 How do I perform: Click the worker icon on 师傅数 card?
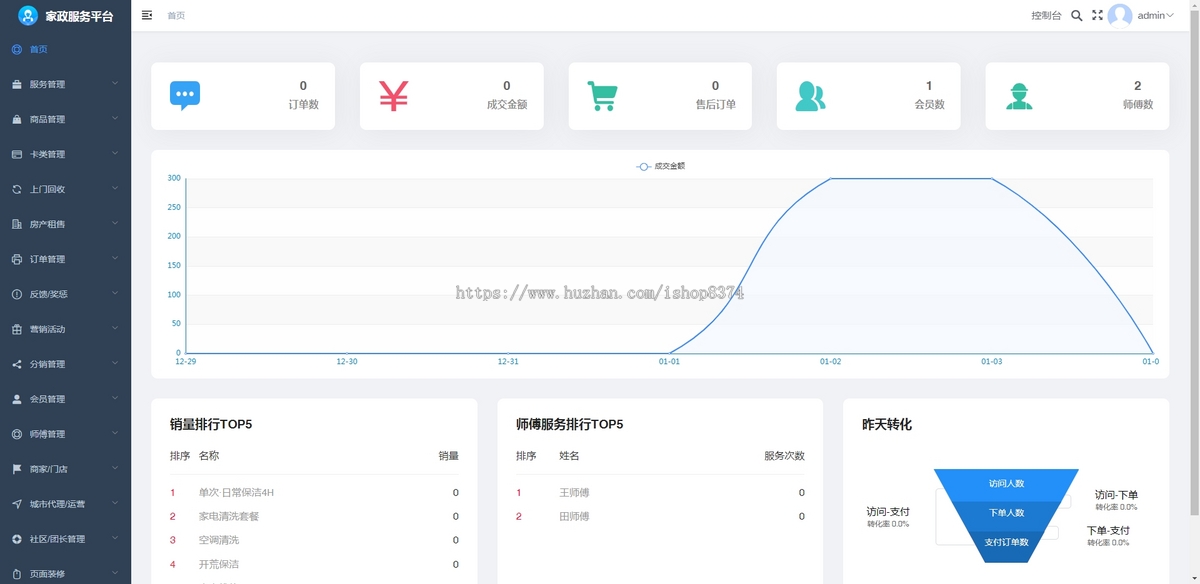[x=1019, y=95]
